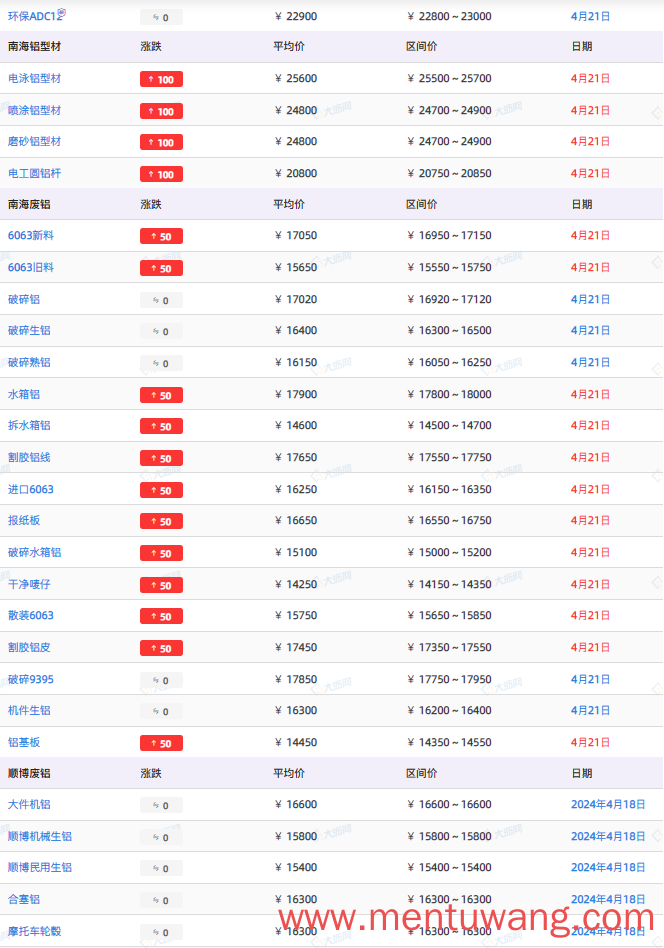Open the 散装6063 link

coord(31,615)
